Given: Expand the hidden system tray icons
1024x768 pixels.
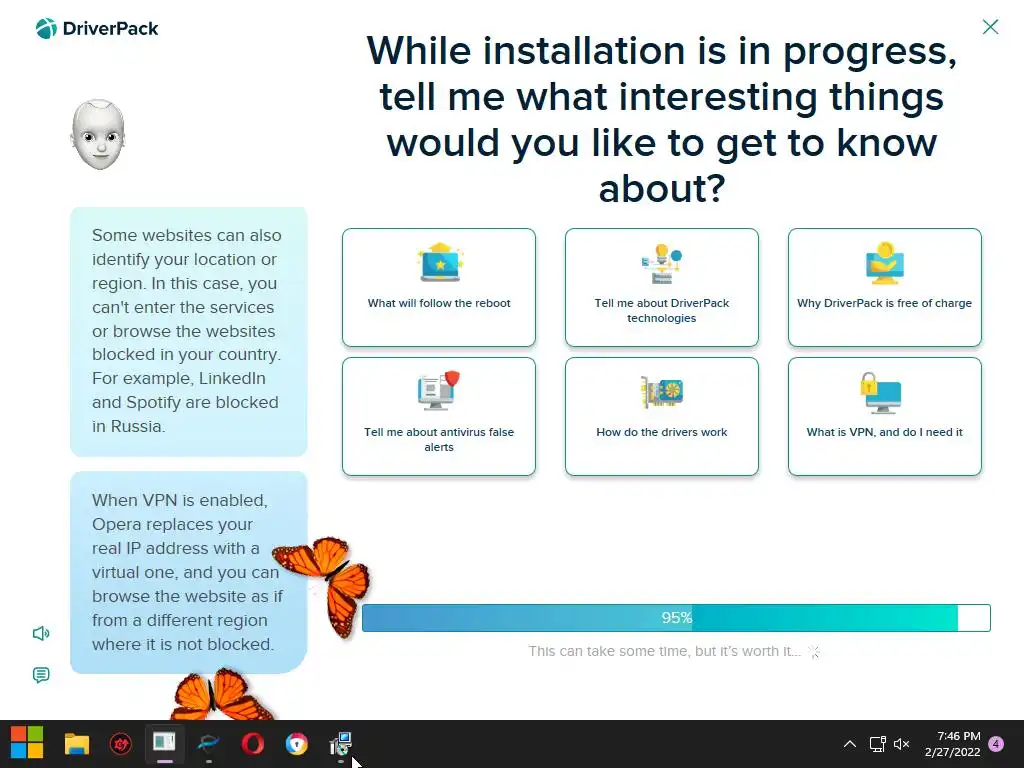Looking at the screenshot, I should pos(850,744).
